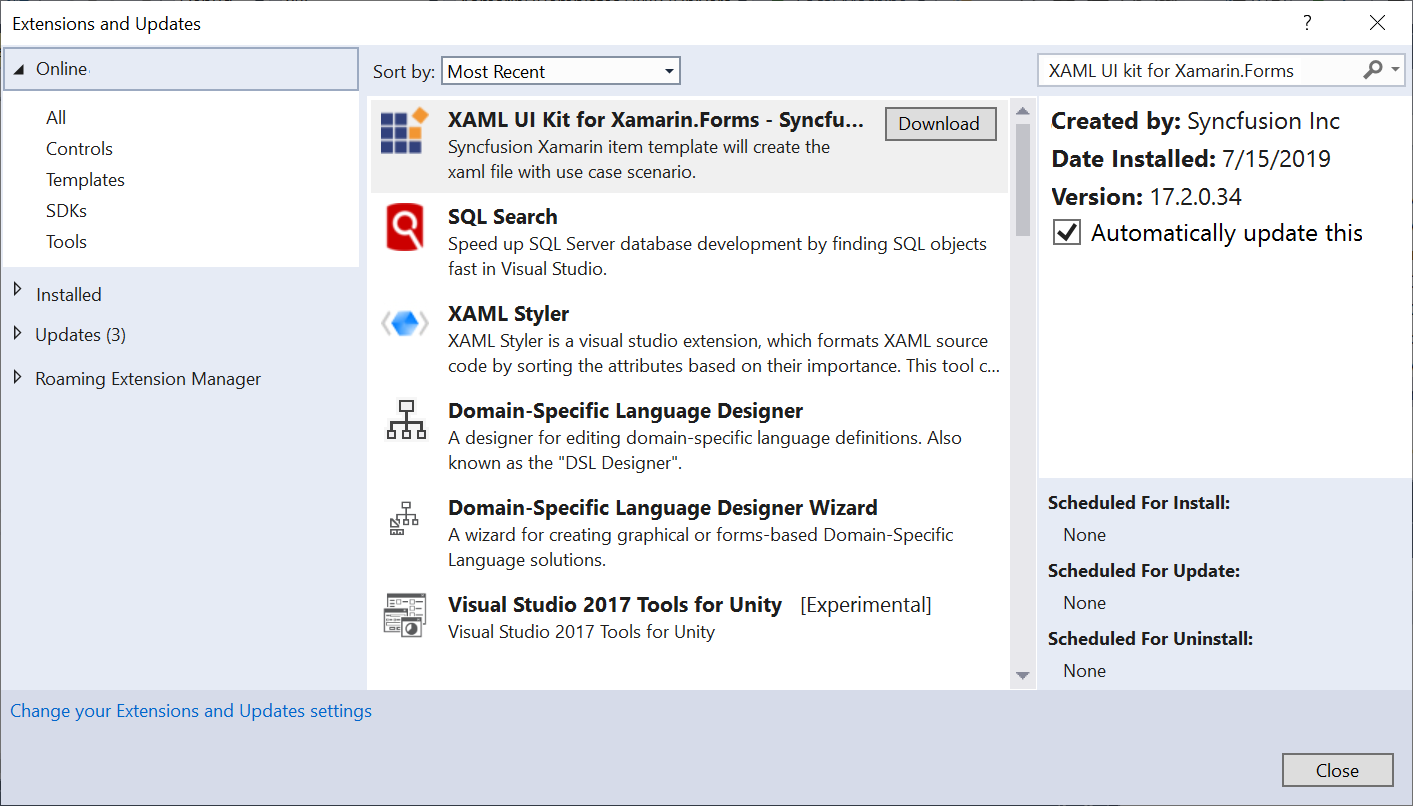Expand the Roaming Extension Manager category
This screenshot has width=1413, height=806.
click(x=17, y=377)
